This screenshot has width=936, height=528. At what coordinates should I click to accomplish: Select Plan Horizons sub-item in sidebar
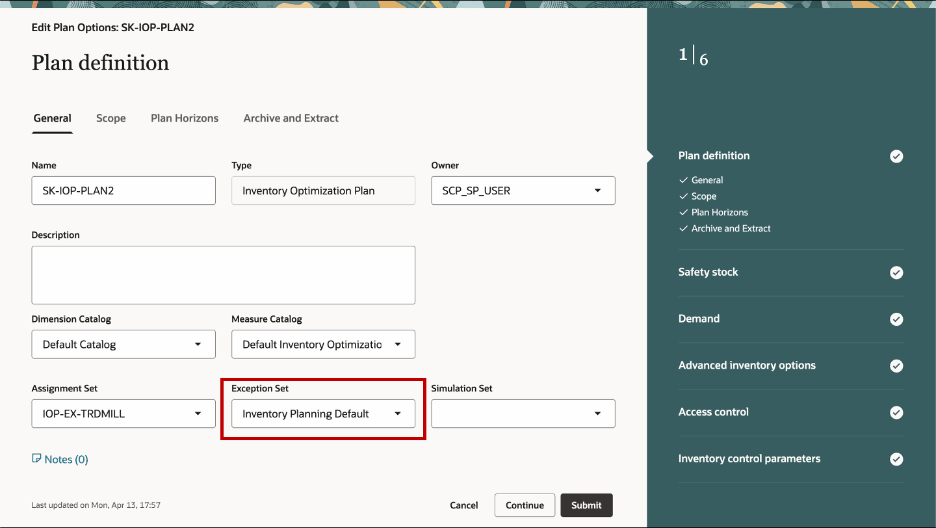719,212
